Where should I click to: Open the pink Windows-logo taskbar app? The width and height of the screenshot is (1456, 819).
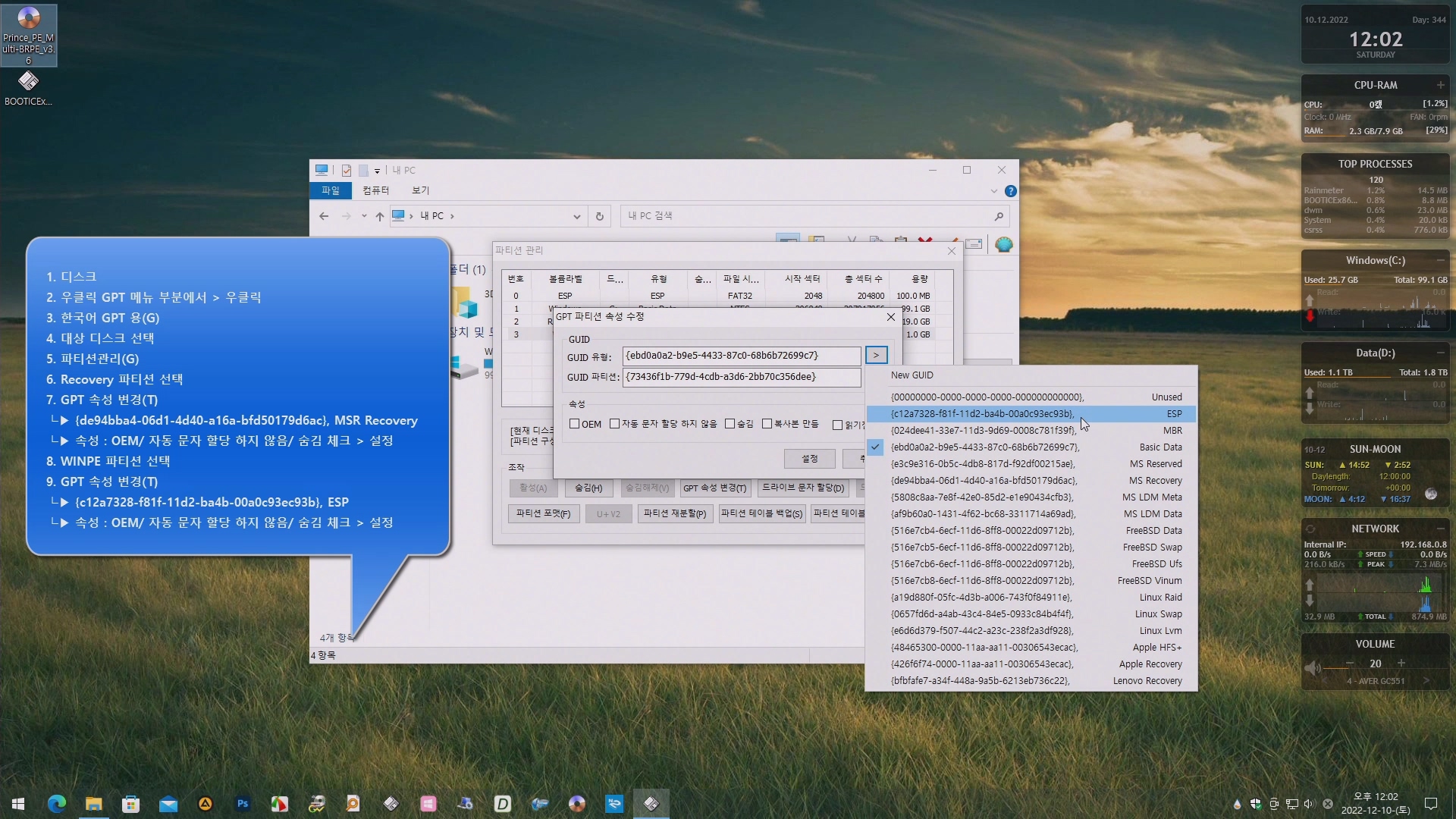pyautogui.click(x=428, y=804)
